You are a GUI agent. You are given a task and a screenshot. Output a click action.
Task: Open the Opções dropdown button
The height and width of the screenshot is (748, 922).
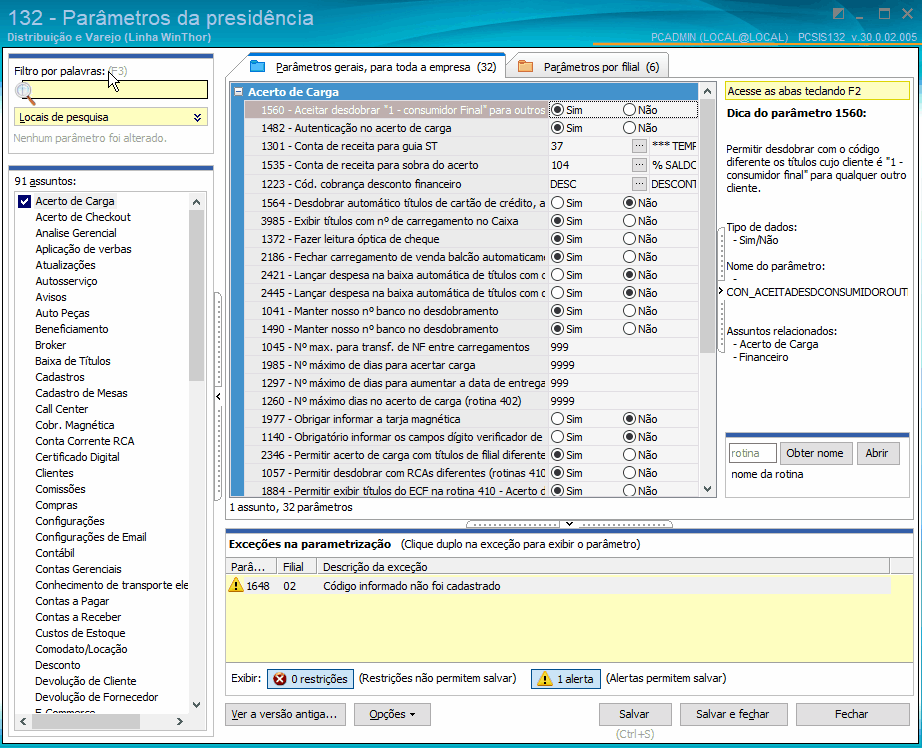point(392,714)
